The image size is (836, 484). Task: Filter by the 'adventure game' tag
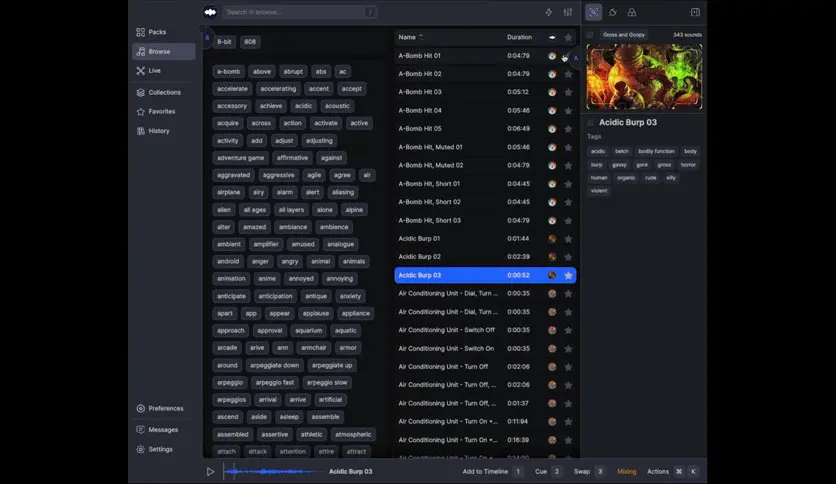[240, 158]
